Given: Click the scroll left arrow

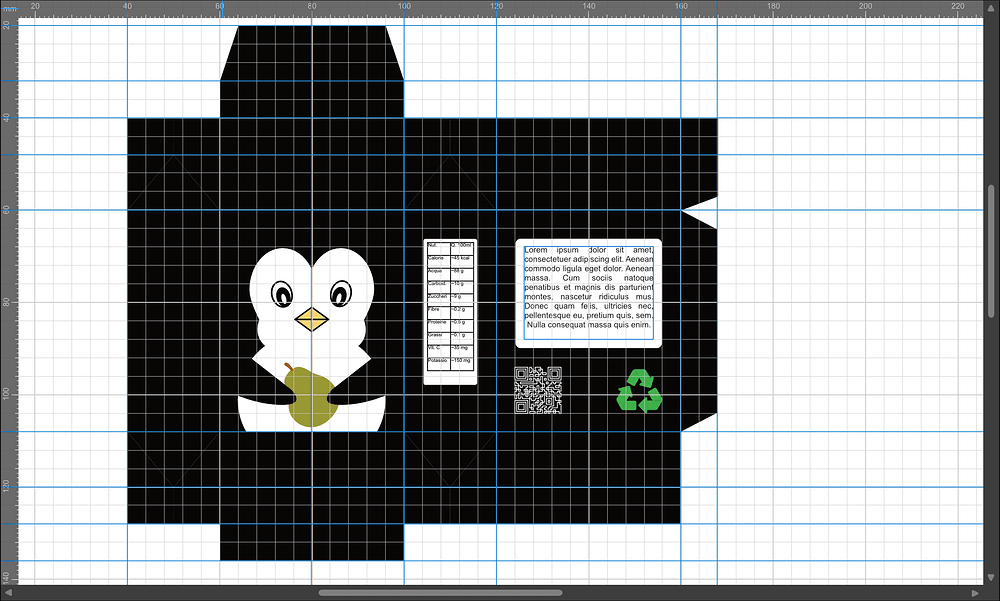Looking at the screenshot, I should pos(9,593).
